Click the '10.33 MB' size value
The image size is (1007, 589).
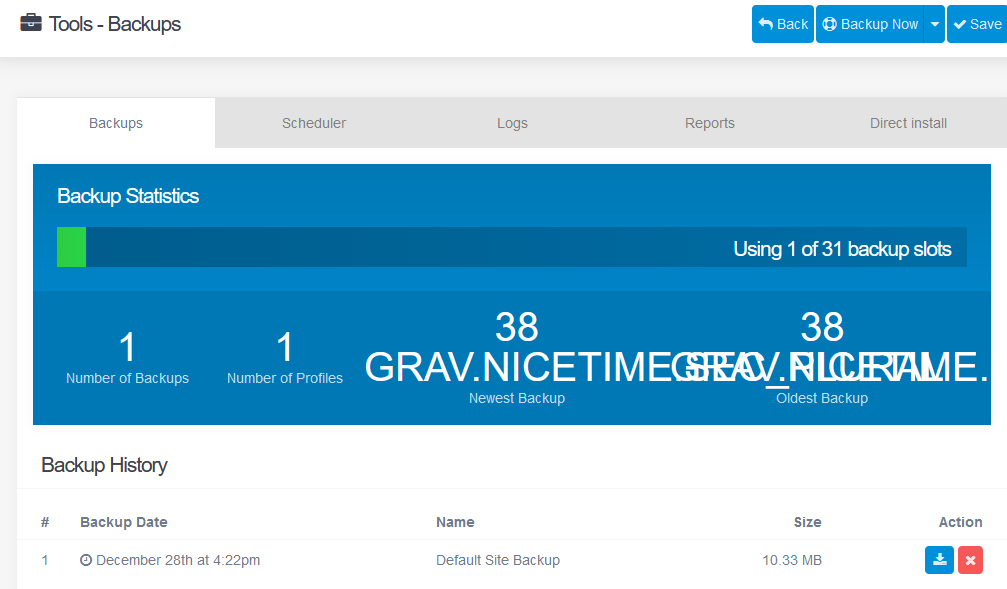pyautogui.click(x=792, y=560)
